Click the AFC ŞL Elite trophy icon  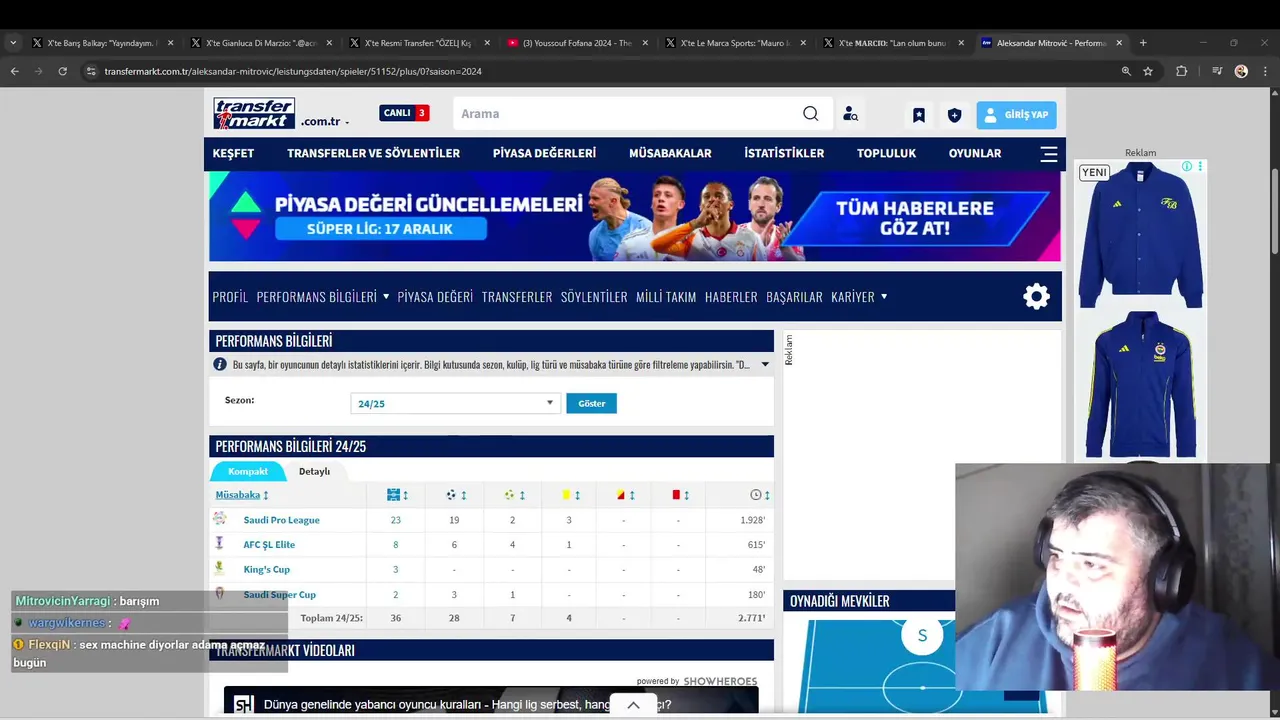[x=220, y=543]
